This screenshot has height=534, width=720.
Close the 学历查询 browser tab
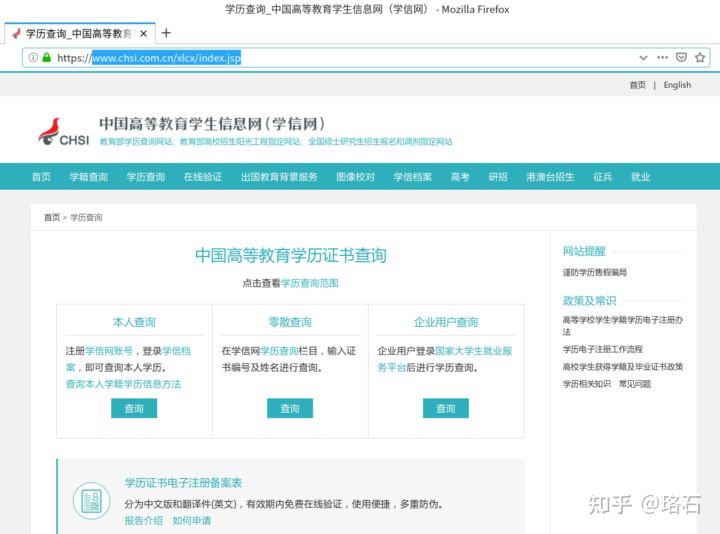coord(144,34)
